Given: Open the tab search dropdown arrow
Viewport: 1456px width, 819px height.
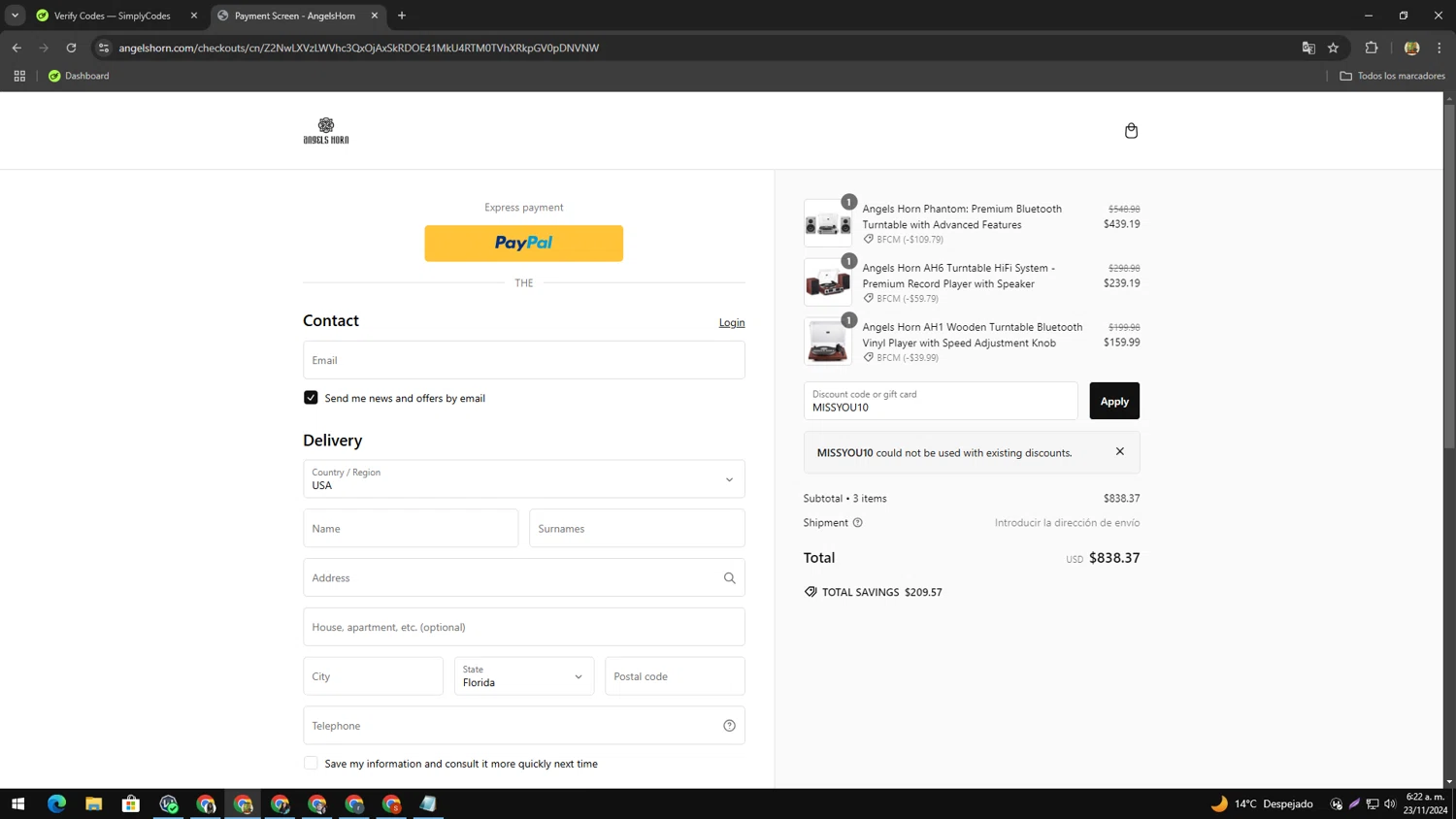Looking at the screenshot, I should tap(15, 16).
